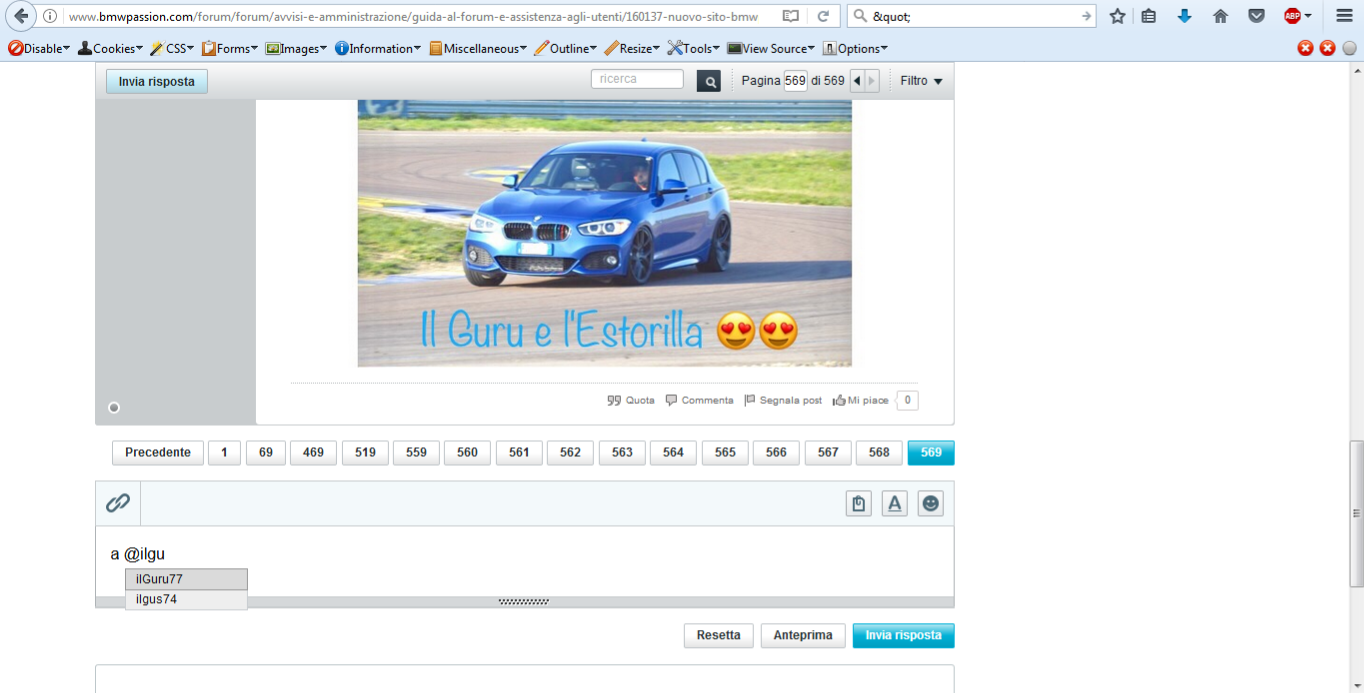Expand the Filtro dropdown

tap(921, 81)
